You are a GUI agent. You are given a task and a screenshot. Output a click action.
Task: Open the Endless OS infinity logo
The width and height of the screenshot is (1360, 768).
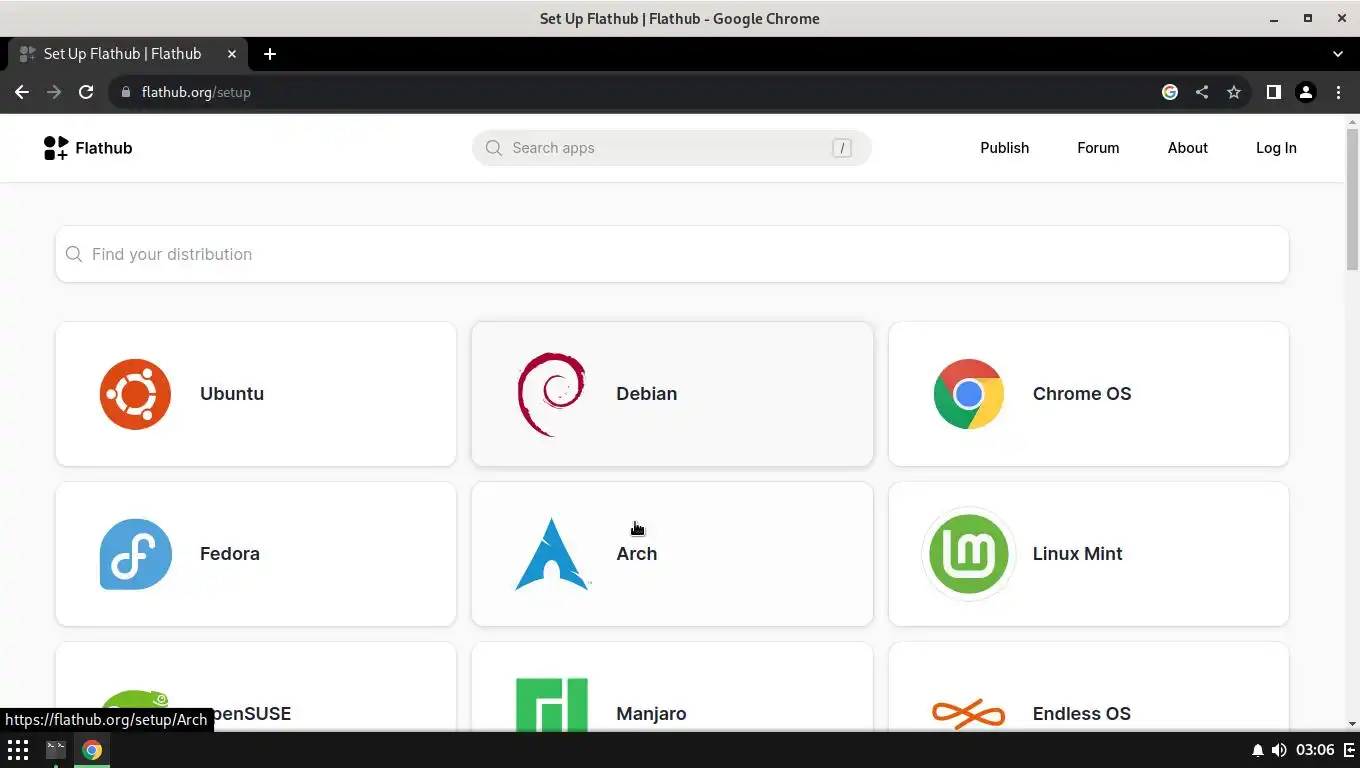[968, 713]
